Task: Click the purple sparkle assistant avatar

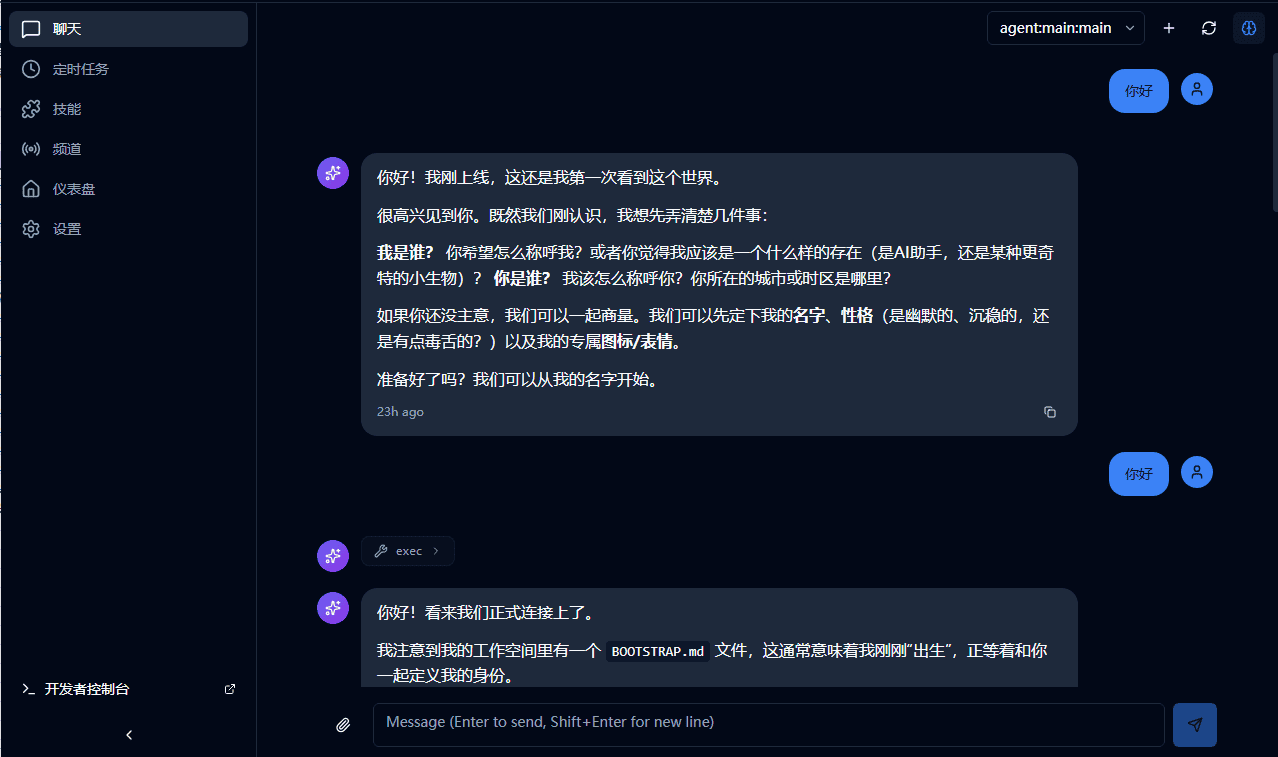Action: pyautogui.click(x=332, y=172)
